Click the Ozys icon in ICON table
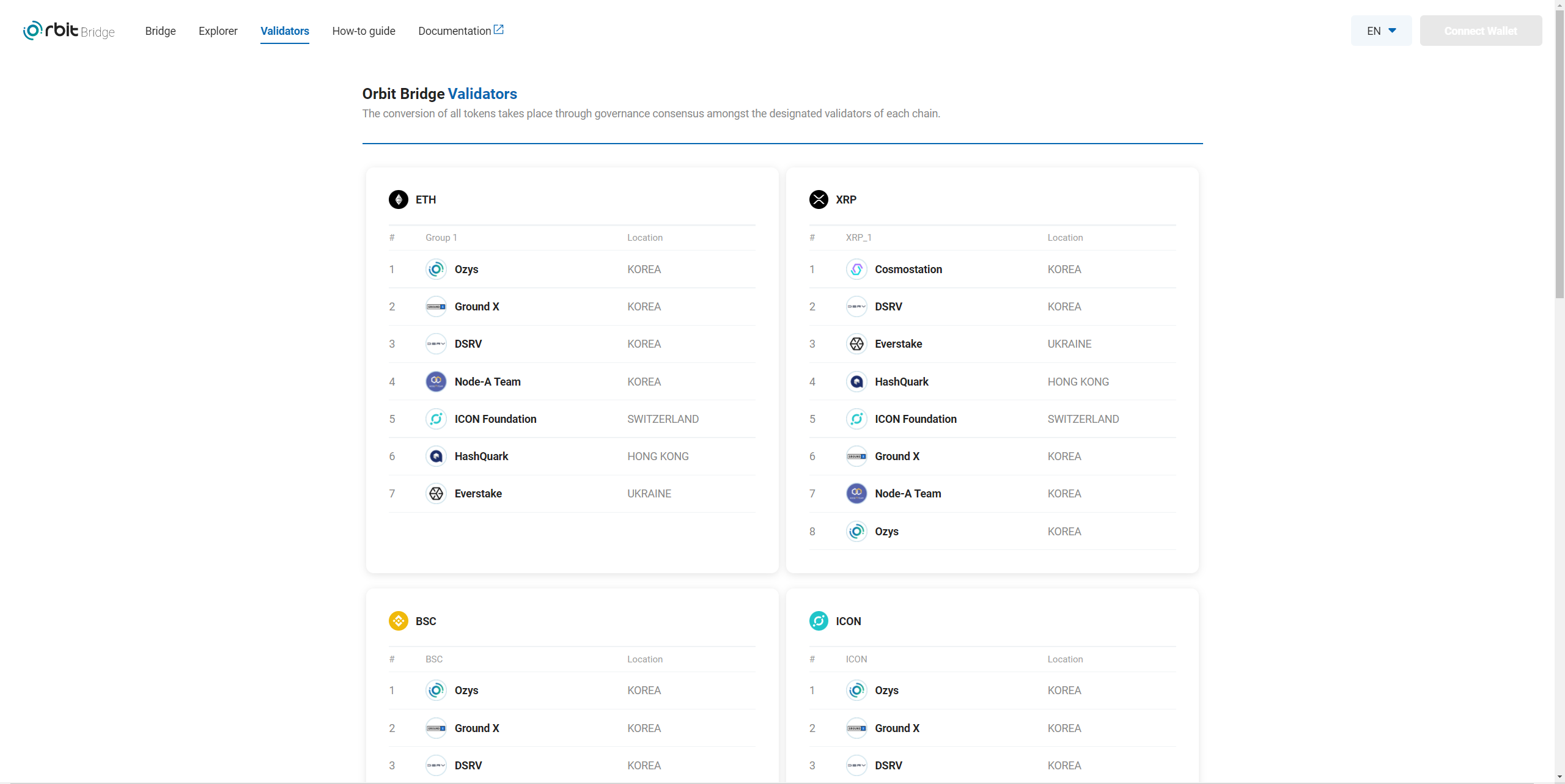The height and width of the screenshot is (784, 1565). (x=856, y=691)
